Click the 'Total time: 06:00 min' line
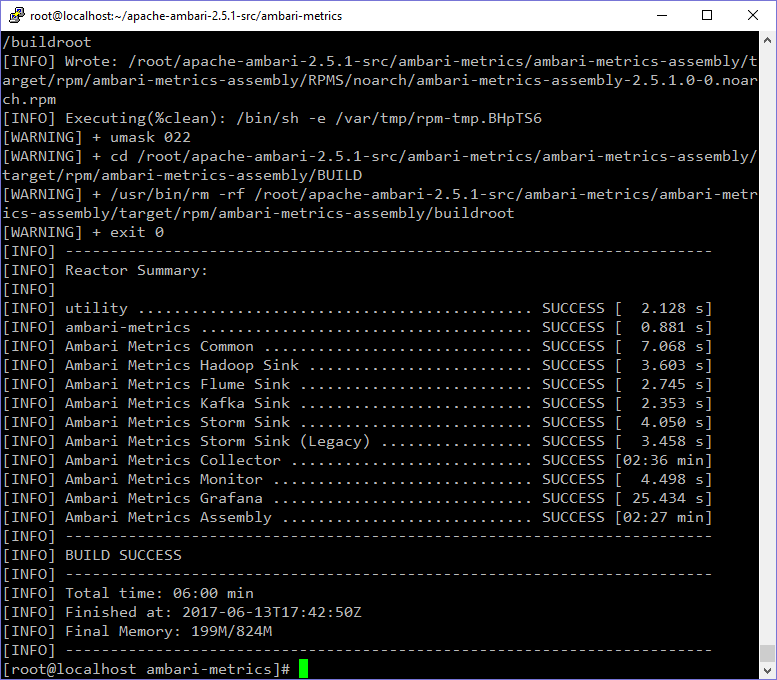The image size is (777, 680). (x=128, y=593)
